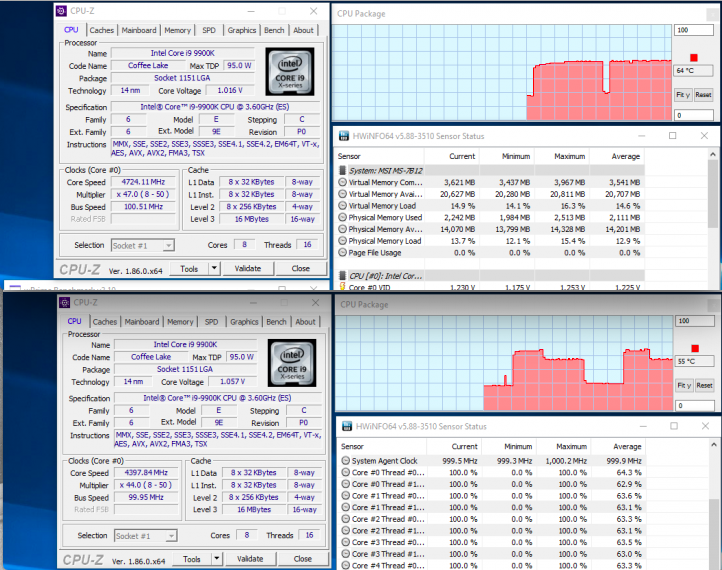Screen dimensions: 722x570
Task: Click the System MSI MS-7B12 group icon
Action: tap(342, 170)
